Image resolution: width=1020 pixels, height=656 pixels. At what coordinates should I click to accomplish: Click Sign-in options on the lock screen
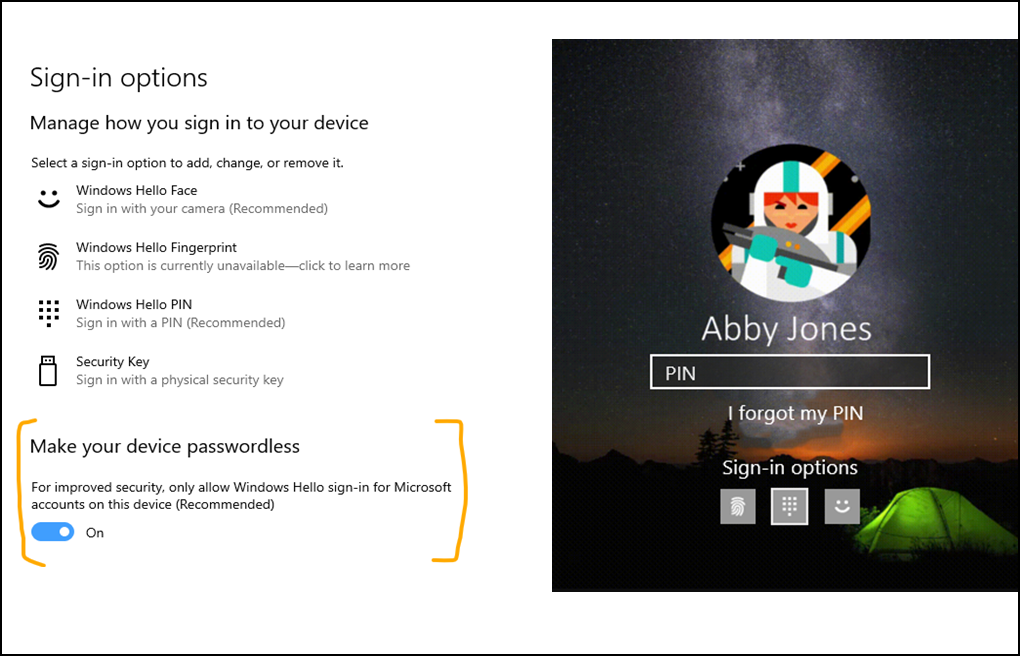[x=789, y=467]
